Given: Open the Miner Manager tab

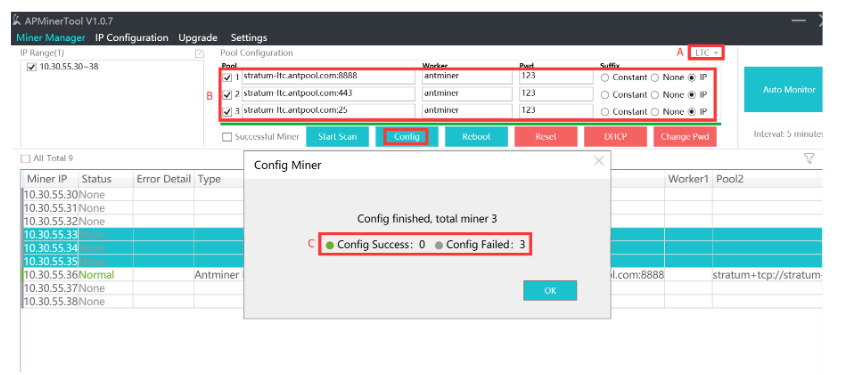Looking at the screenshot, I should pyautogui.click(x=50, y=38).
